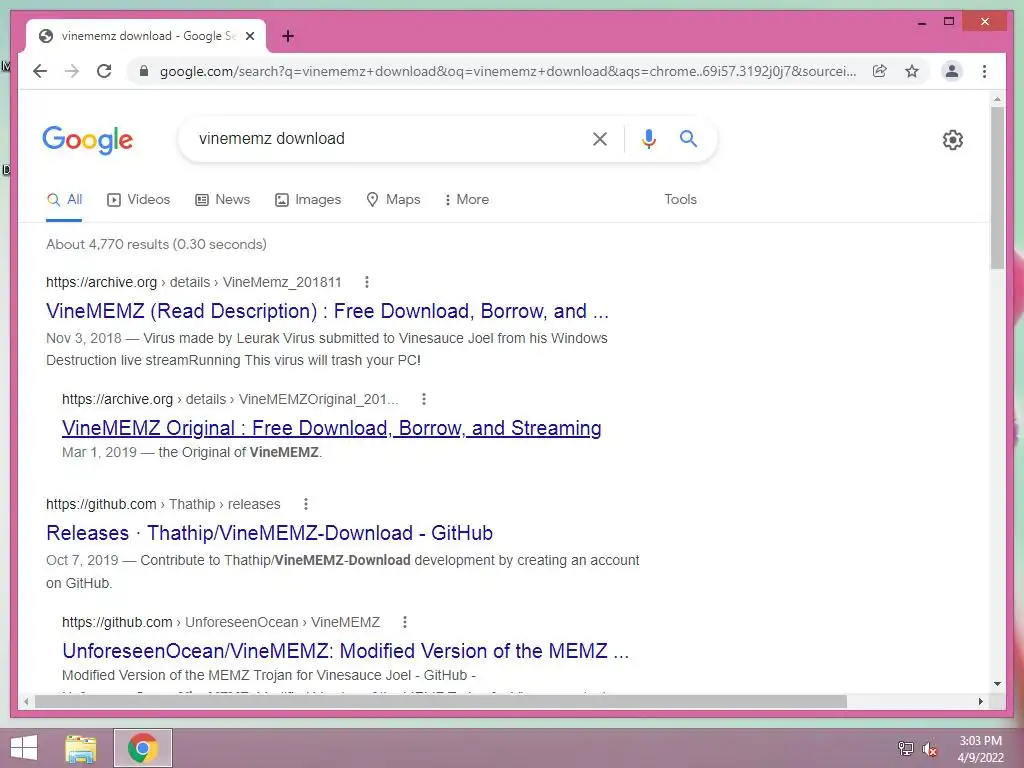Click github.com UnforeseenOcean VineMEMZ breadcrumb
The image size is (1024, 768).
click(221, 622)
